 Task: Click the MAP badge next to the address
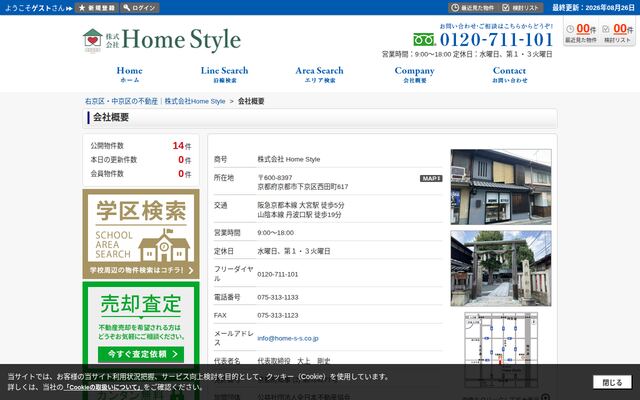[431, 178]
